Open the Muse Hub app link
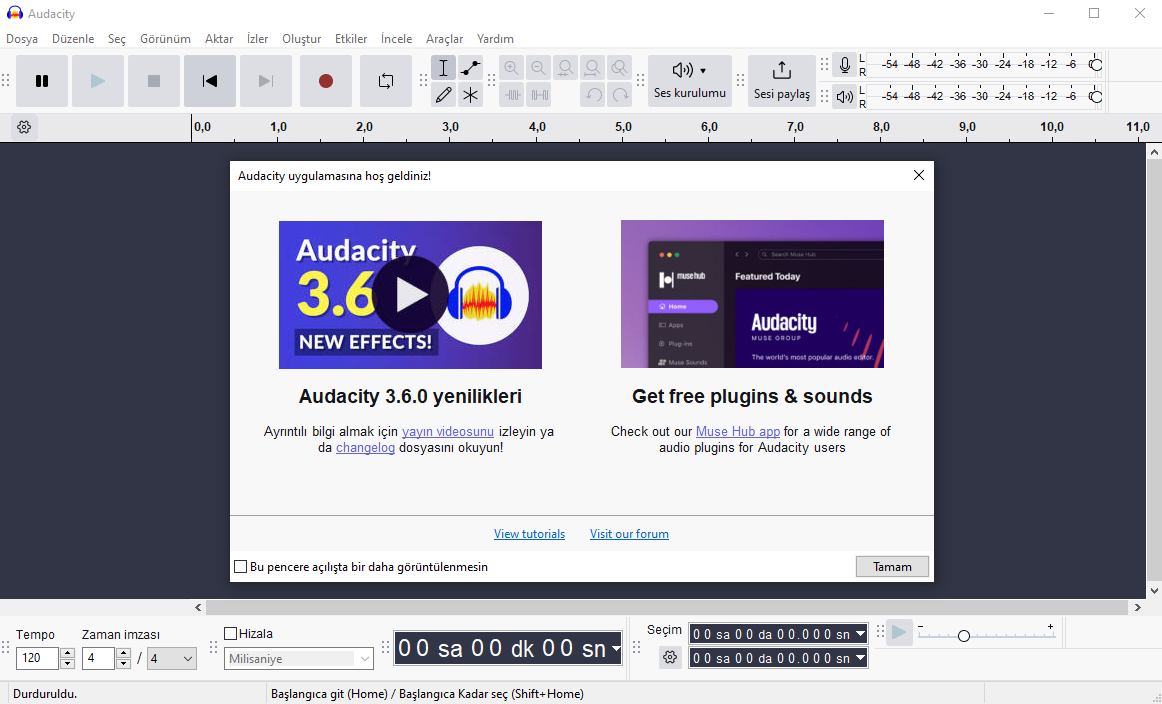This screenshot has width=1162, height=704. [737, 431]
